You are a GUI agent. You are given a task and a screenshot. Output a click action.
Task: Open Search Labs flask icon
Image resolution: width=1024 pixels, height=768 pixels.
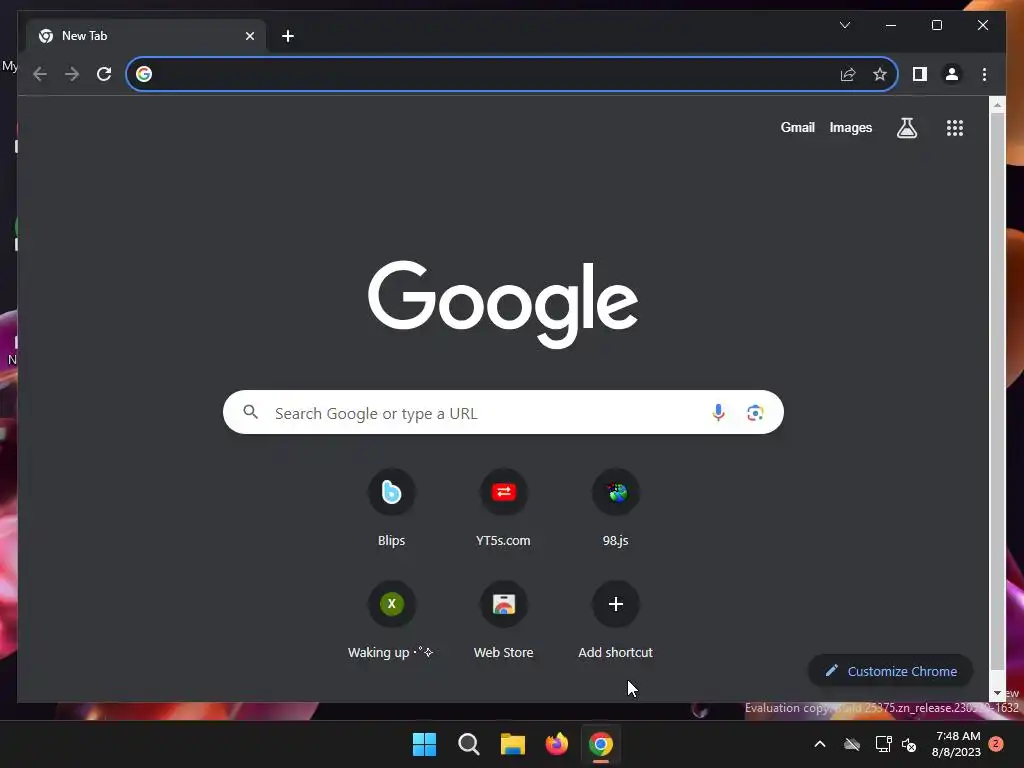pyautogui.click(x=906, y=128)
